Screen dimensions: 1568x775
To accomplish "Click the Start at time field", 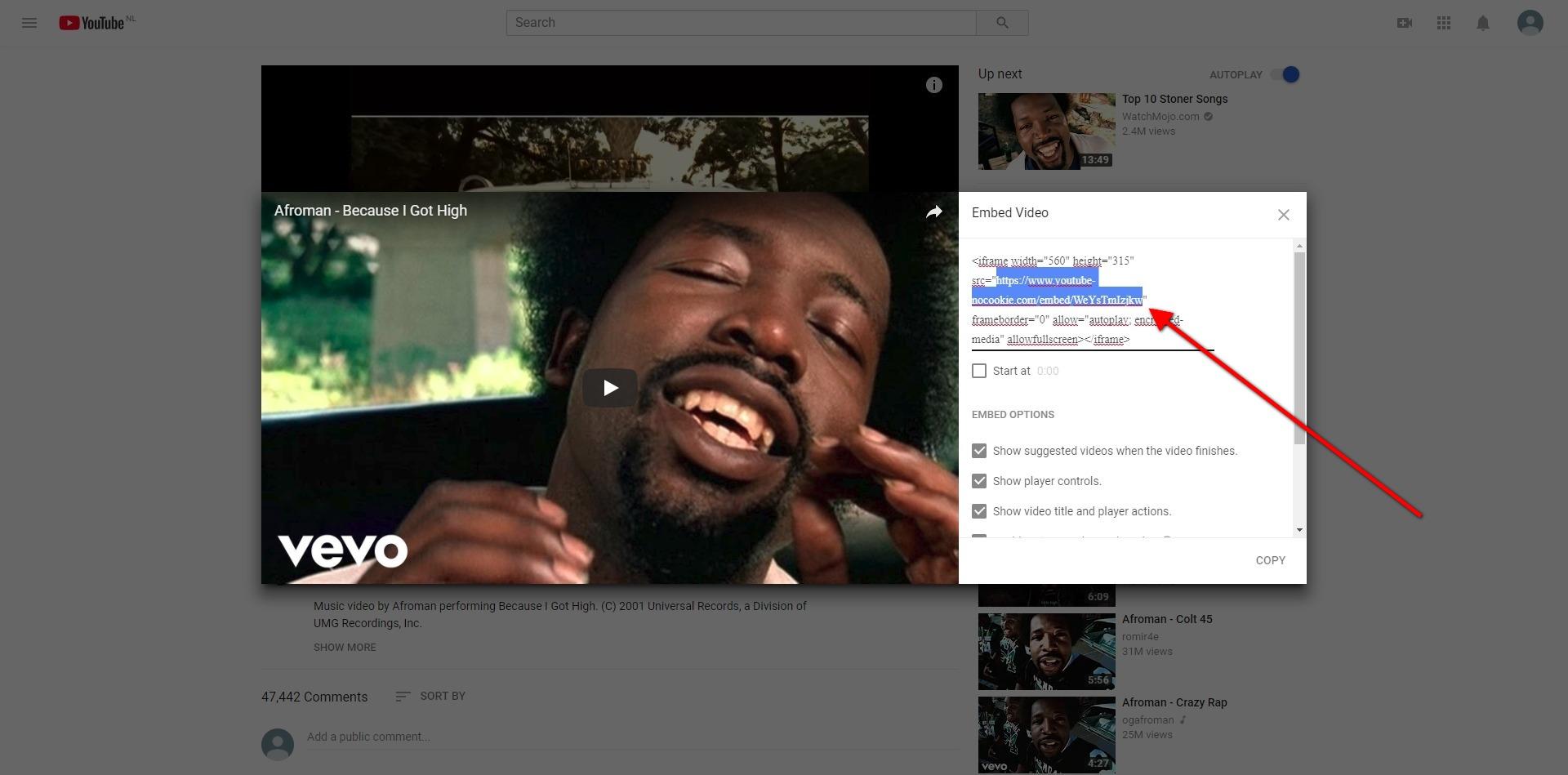I will click(x=1048, y=371).
